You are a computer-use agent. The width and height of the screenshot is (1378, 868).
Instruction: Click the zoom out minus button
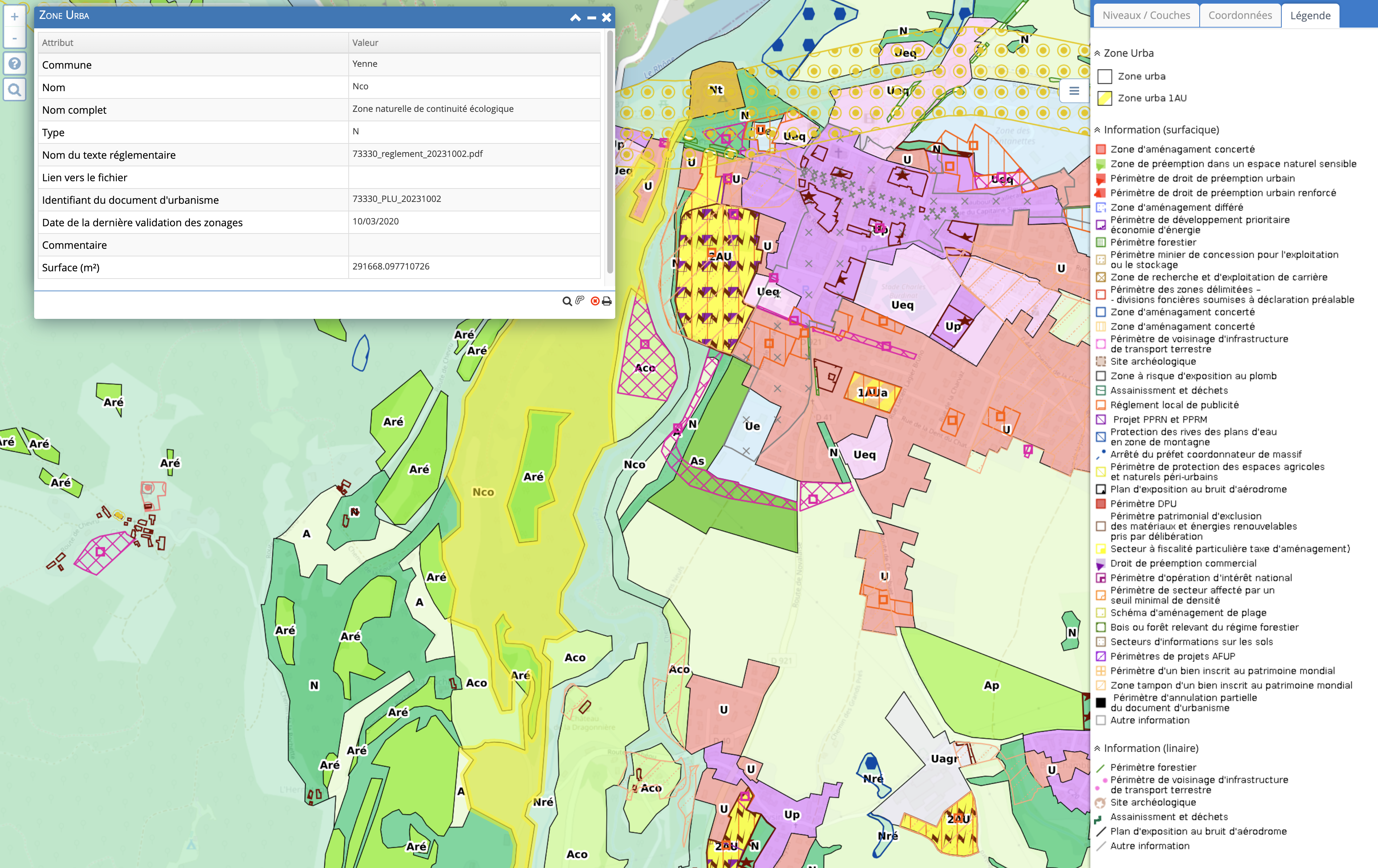pos(14,39)
